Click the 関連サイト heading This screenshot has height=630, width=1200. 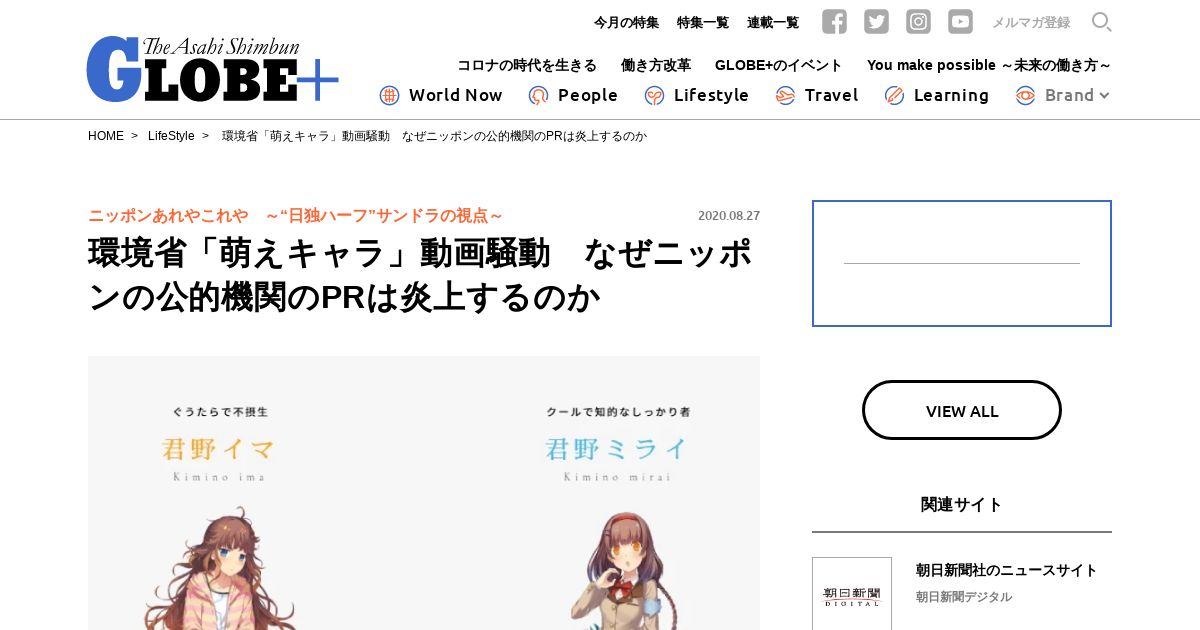pyautogui.click(x=962, y=504)
